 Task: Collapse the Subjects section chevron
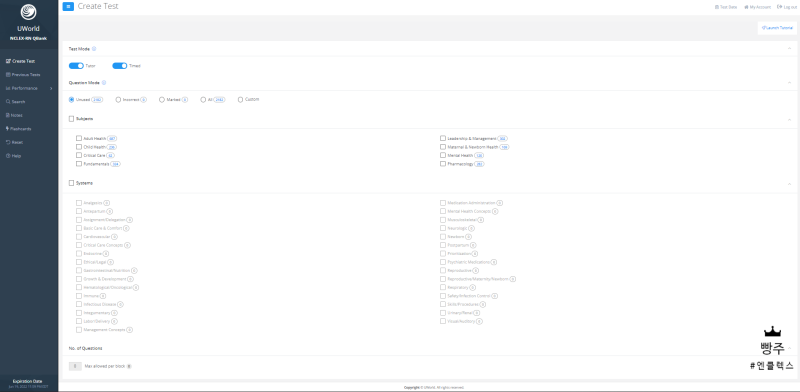tap(789, 119)
